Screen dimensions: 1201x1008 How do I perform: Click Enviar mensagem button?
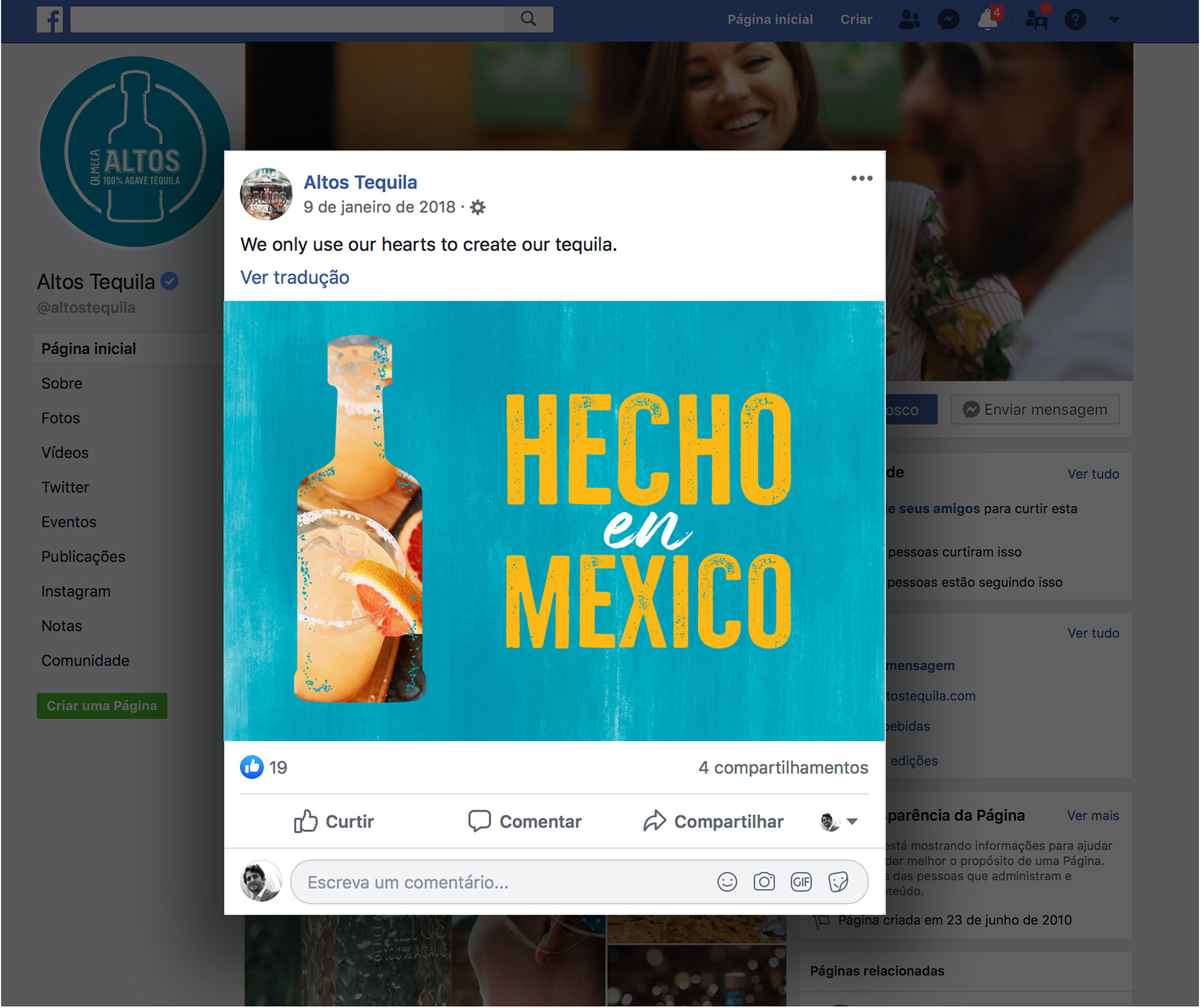coord(1035,410)
